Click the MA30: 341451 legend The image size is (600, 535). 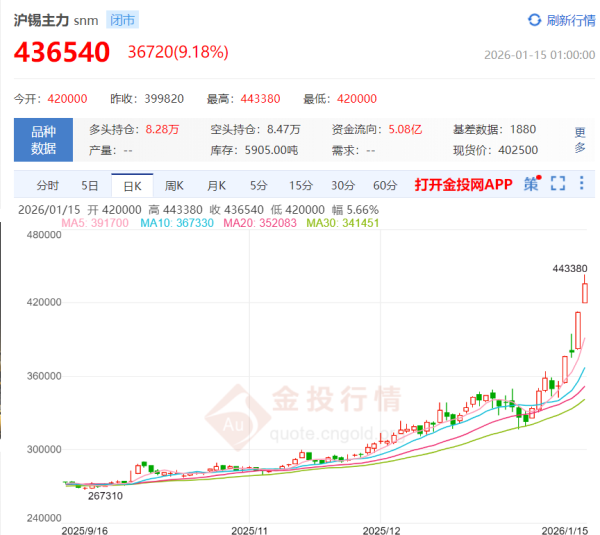pos(342,223)
